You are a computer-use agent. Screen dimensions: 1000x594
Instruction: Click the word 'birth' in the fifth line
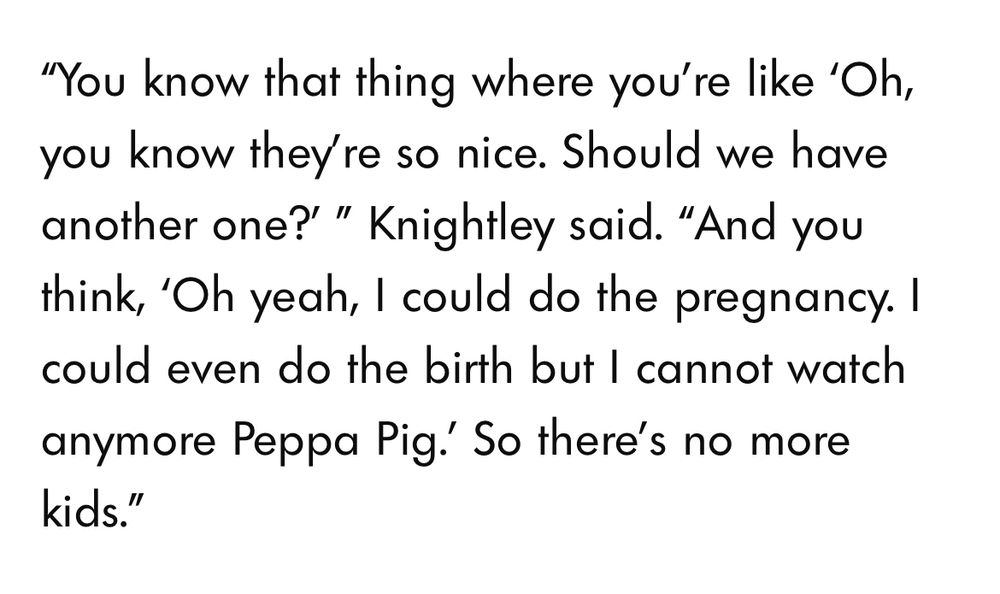[469, 368]
